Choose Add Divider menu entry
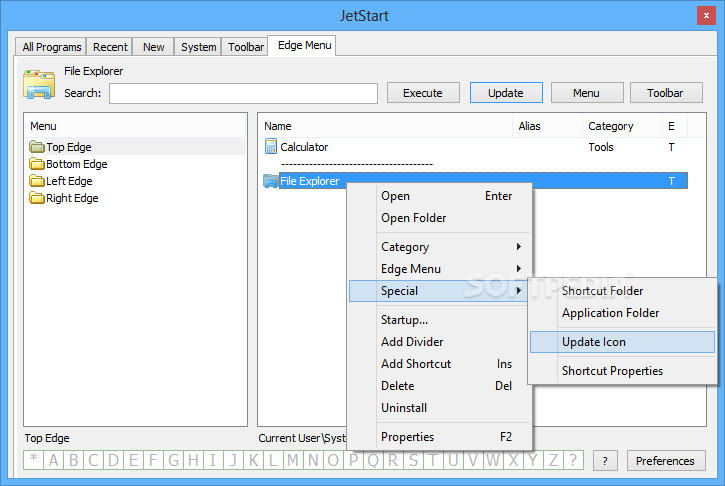The height and width of the screenshot is (486, 725). pyautogui.click(x=439, y=342)
